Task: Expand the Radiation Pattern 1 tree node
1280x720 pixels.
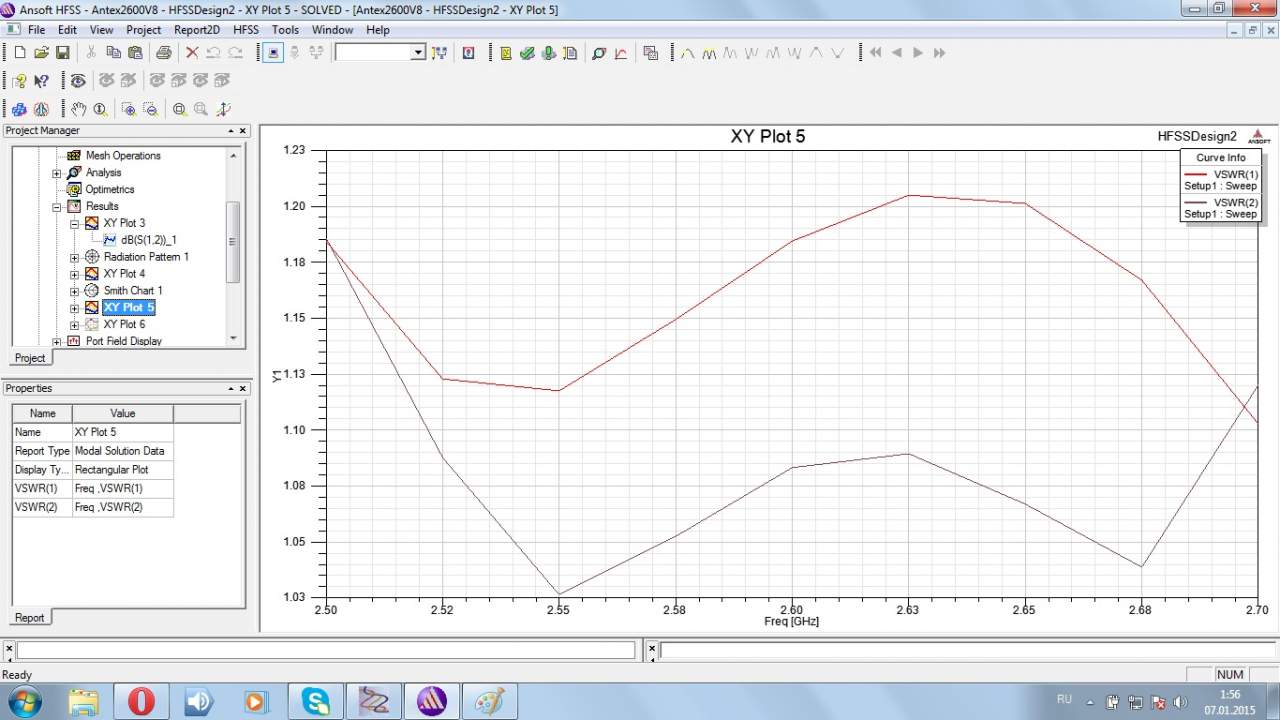Action: 75,257
